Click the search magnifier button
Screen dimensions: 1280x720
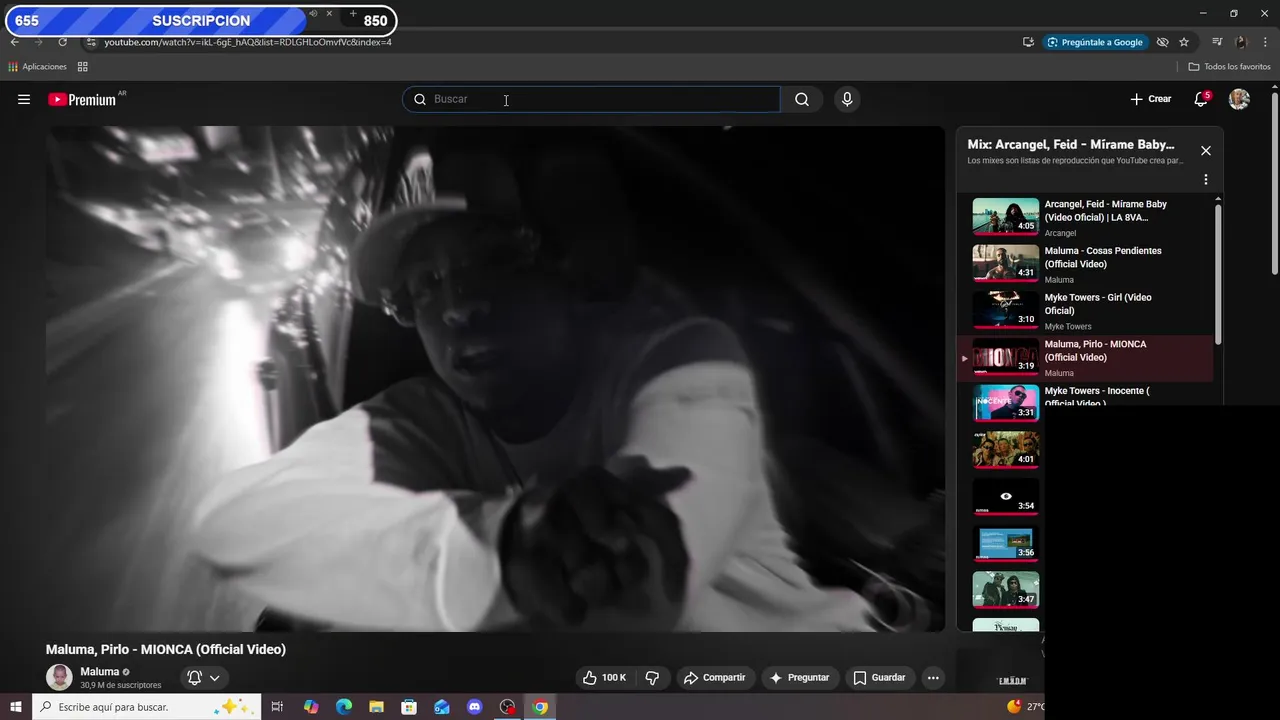802,99
